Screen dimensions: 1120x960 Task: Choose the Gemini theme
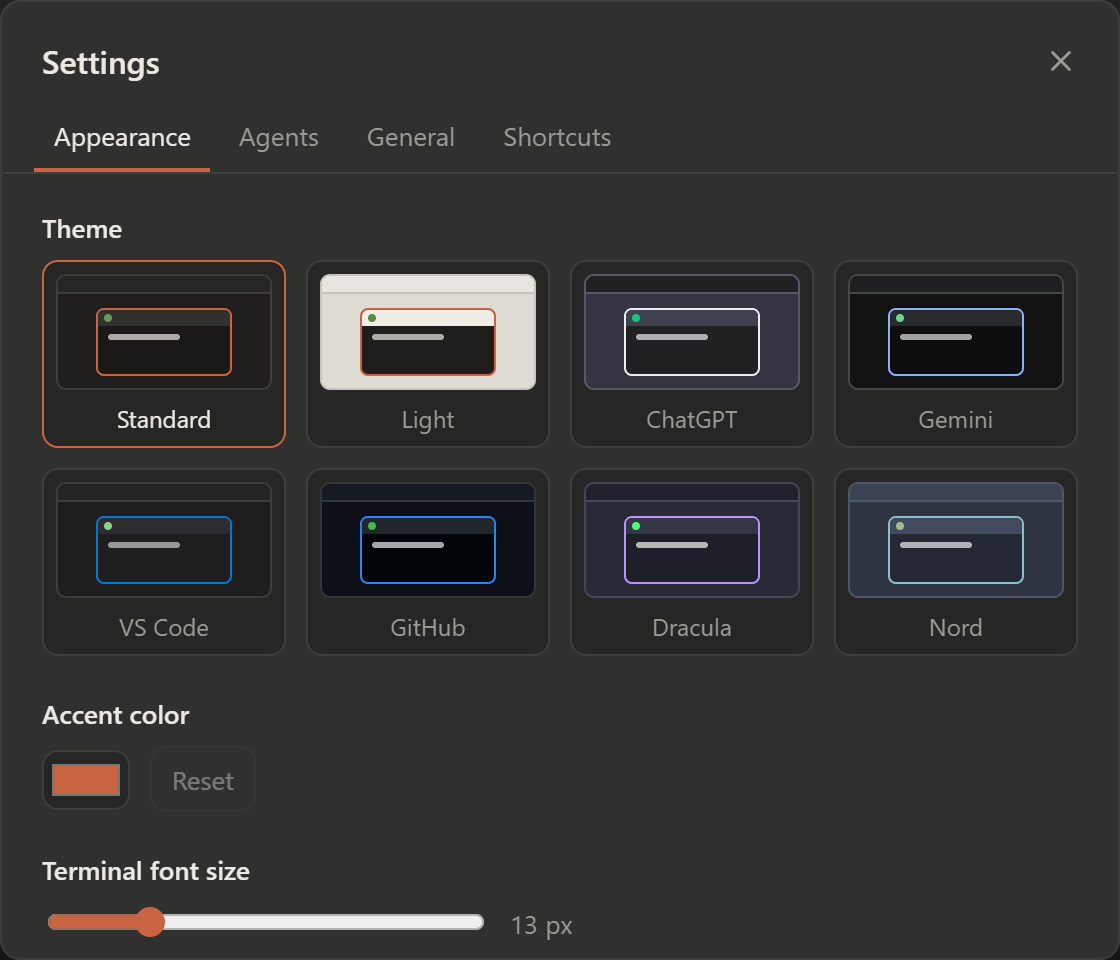pos(956,354)
